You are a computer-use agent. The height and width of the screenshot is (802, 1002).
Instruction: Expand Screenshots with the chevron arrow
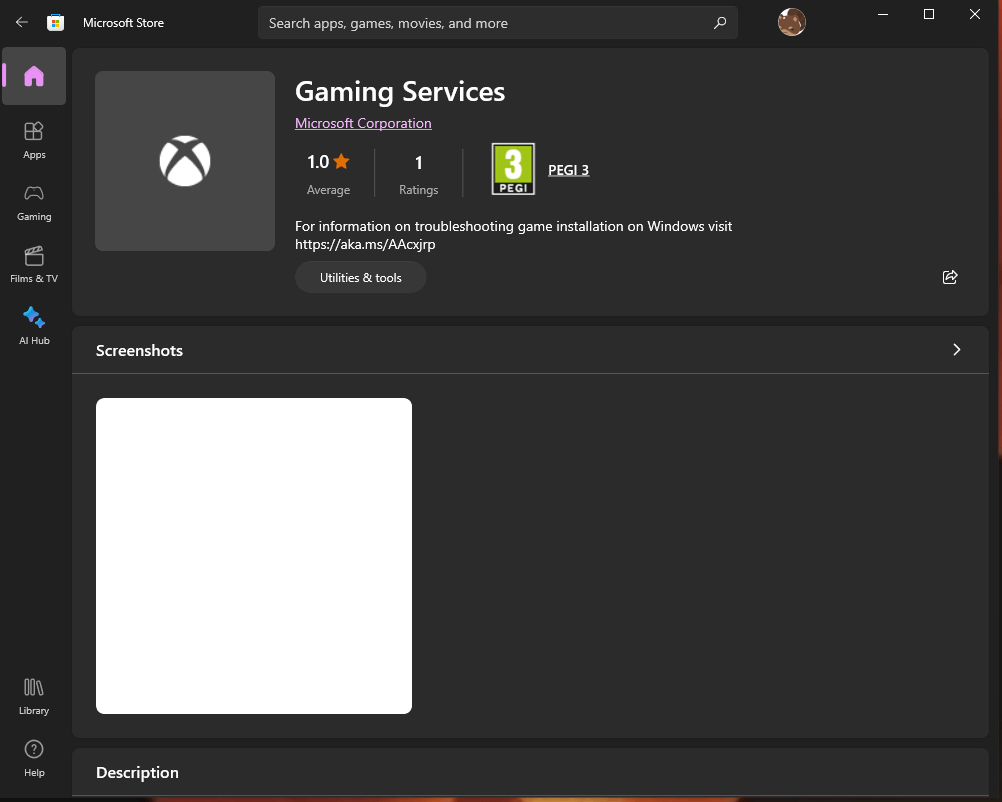[x=956, y=350]
